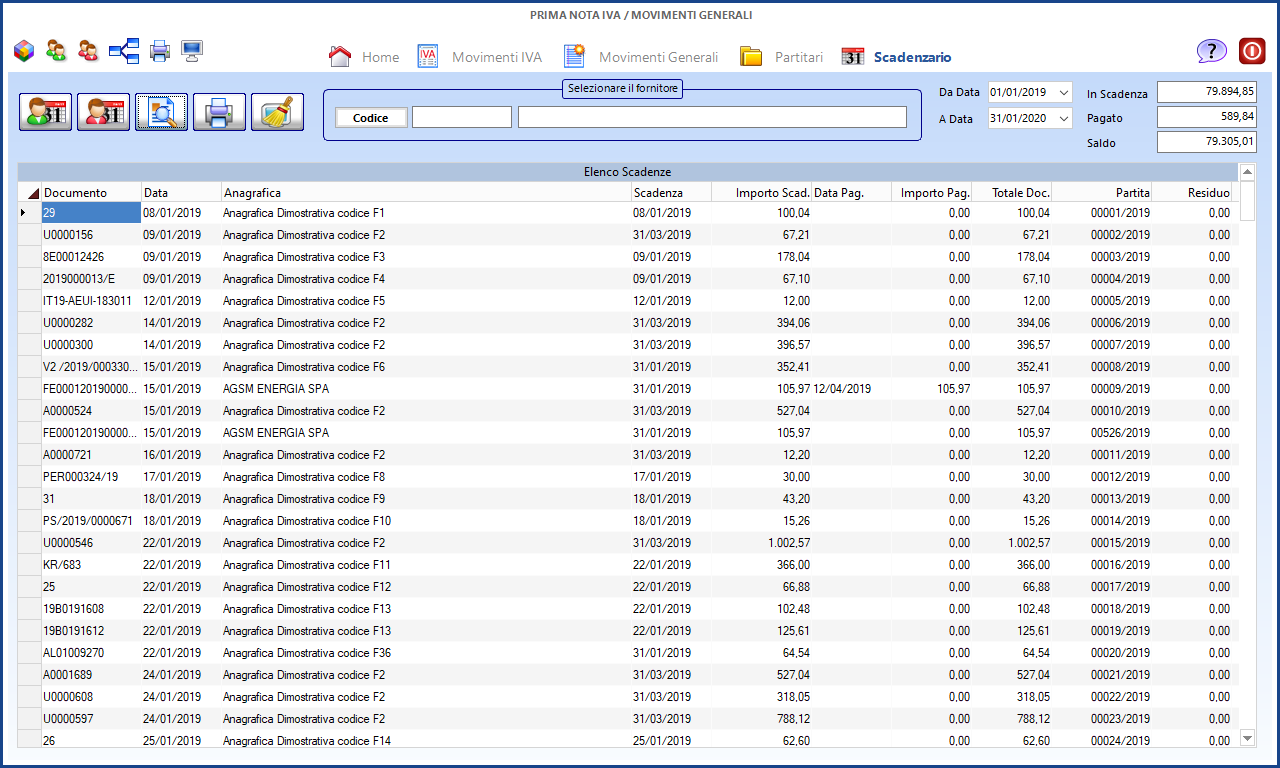Expand the A Data date dropdown
1280x768 pixels.
click(x=1062, y=118)
